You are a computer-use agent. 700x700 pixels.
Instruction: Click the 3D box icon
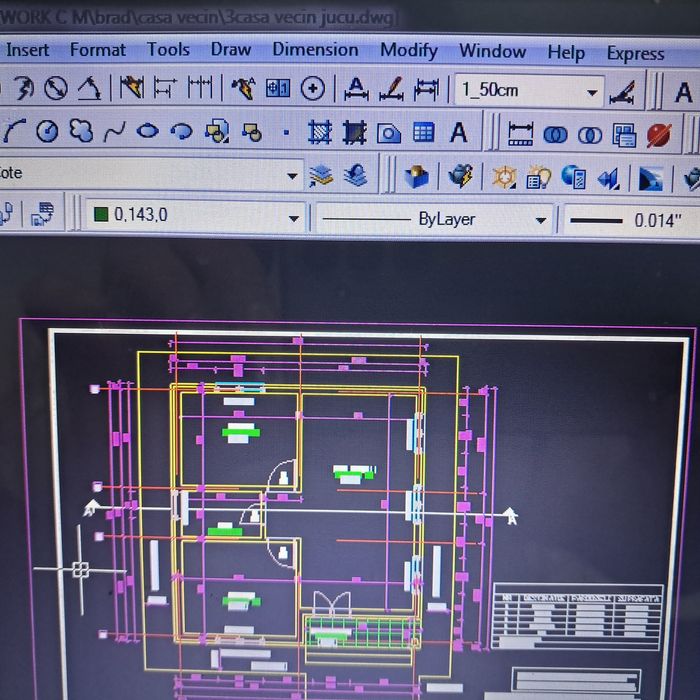coord(417,176)
